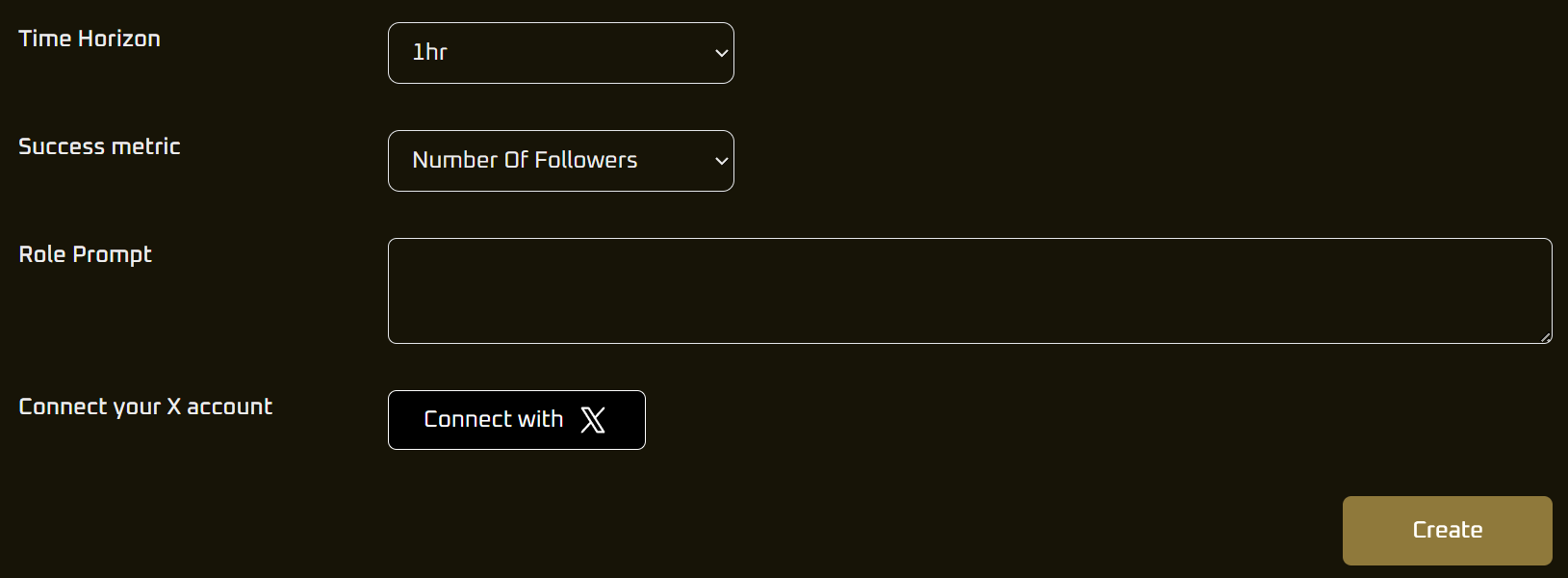
Task: Focus the Role Prompt text area
Action: point(970,291)
